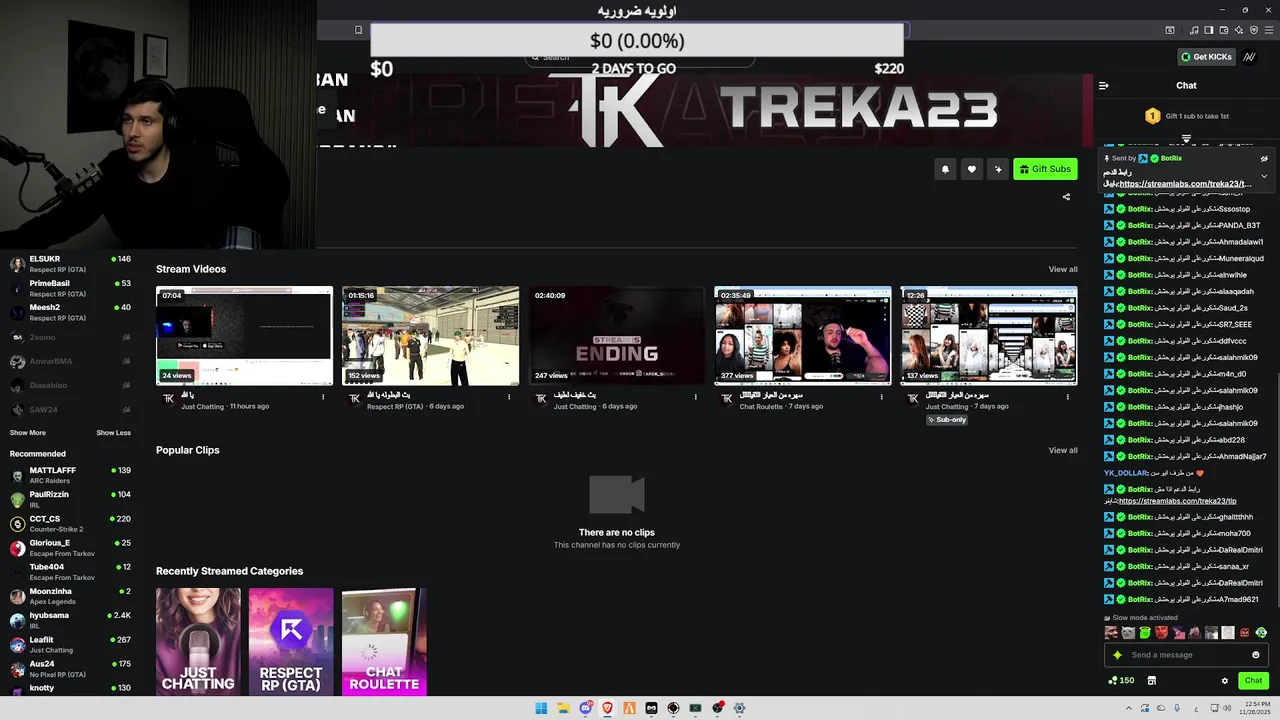Viewport: 1280px width, 720px height.
Task: Open Windows Start menu
Action: pyautogui.click(x=541, y=708)
